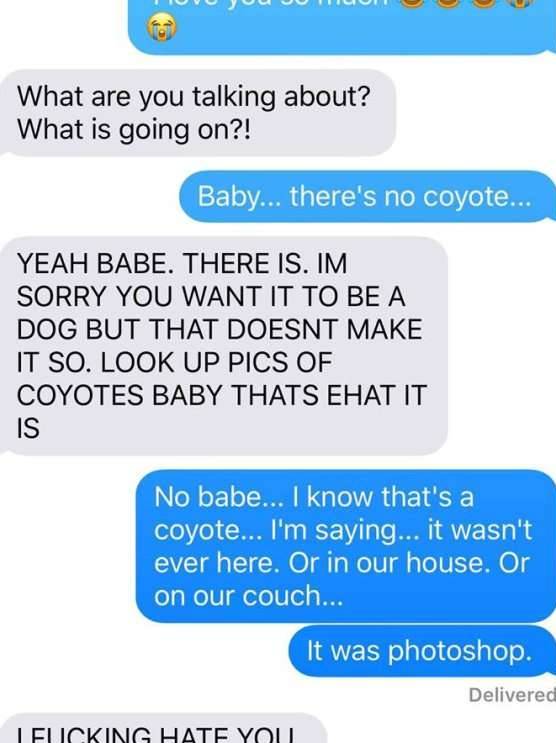Select the 'Baby... there's no coyote...' bubble
The width and height of the screenshot is (556, 743).
tap(367, 196)
